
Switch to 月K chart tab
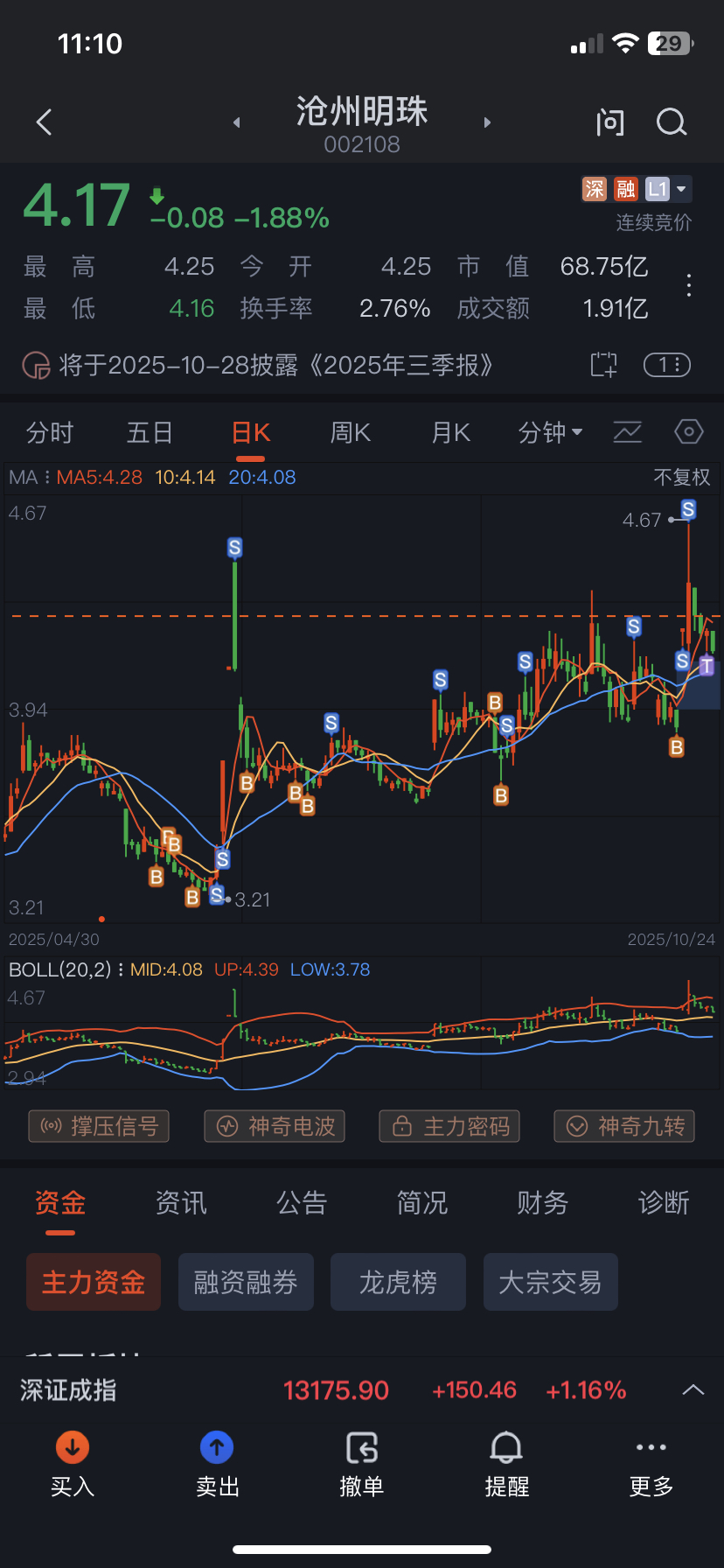point(451,433)
